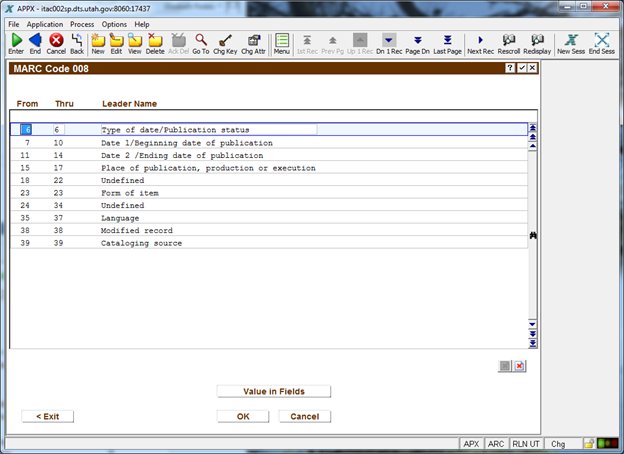Image resolution: width=624 pixels, height=454 pixels.
Task: Click the red X icon below list
Action: click(x=519, y=366)
